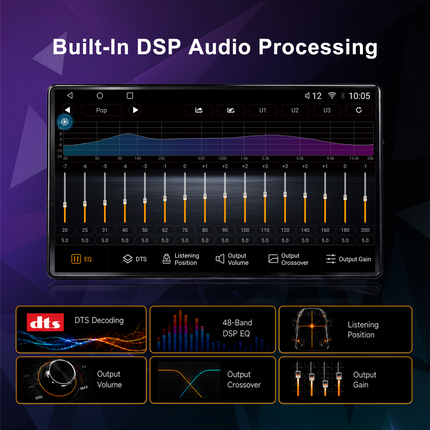Screen dimensions: 430x430
Task: Tap the 10:05 clock in status bar
Action: (x=359, y=96)
